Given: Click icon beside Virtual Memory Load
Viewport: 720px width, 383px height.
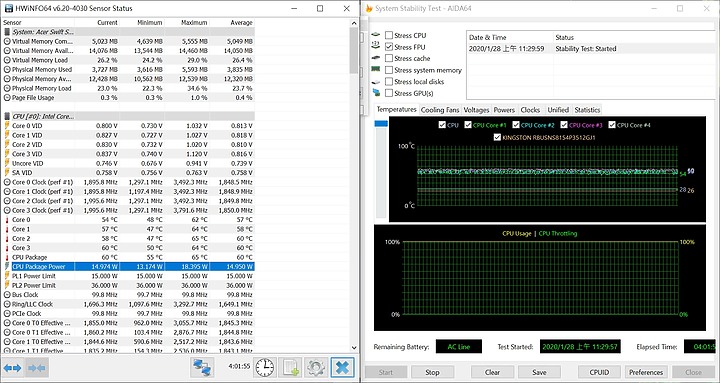Looking at the screenshot, I should [x=7, y=60].
